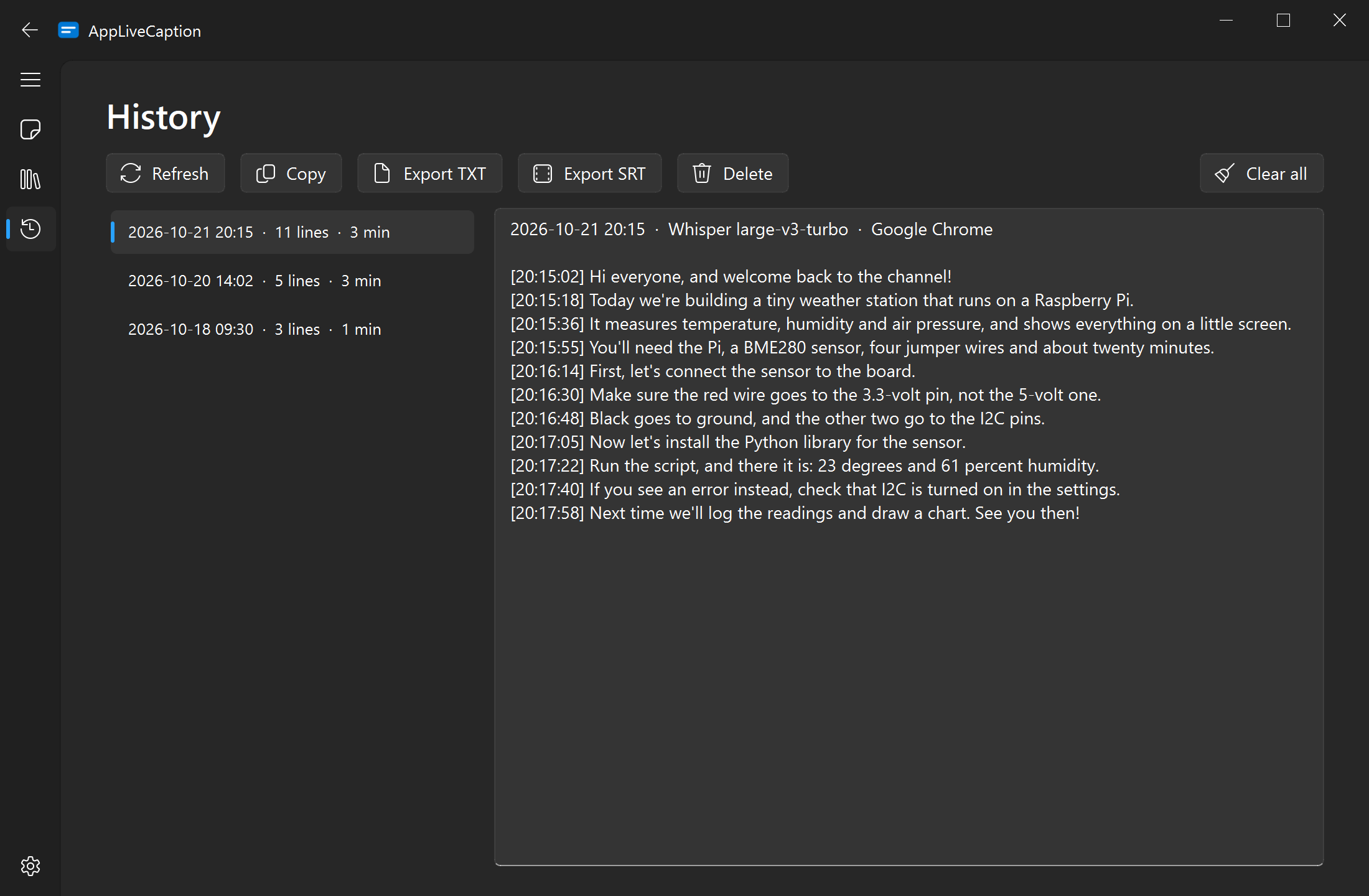1369x896 pixels.
Task: Select the History clock icon in sidebar
Action: tap(30, 229)
